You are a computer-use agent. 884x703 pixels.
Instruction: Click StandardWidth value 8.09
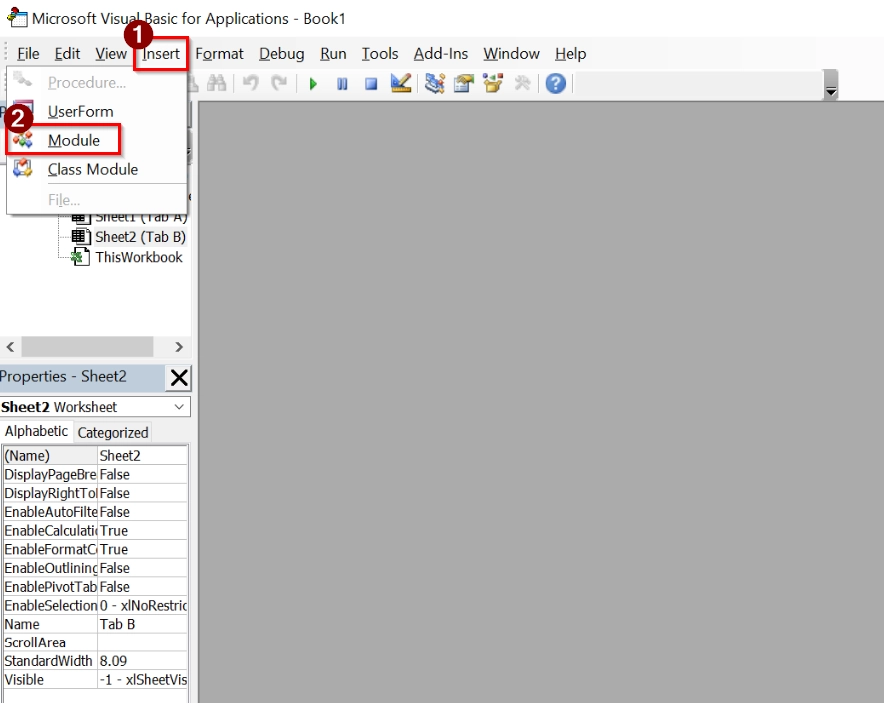tap(143, 661)
